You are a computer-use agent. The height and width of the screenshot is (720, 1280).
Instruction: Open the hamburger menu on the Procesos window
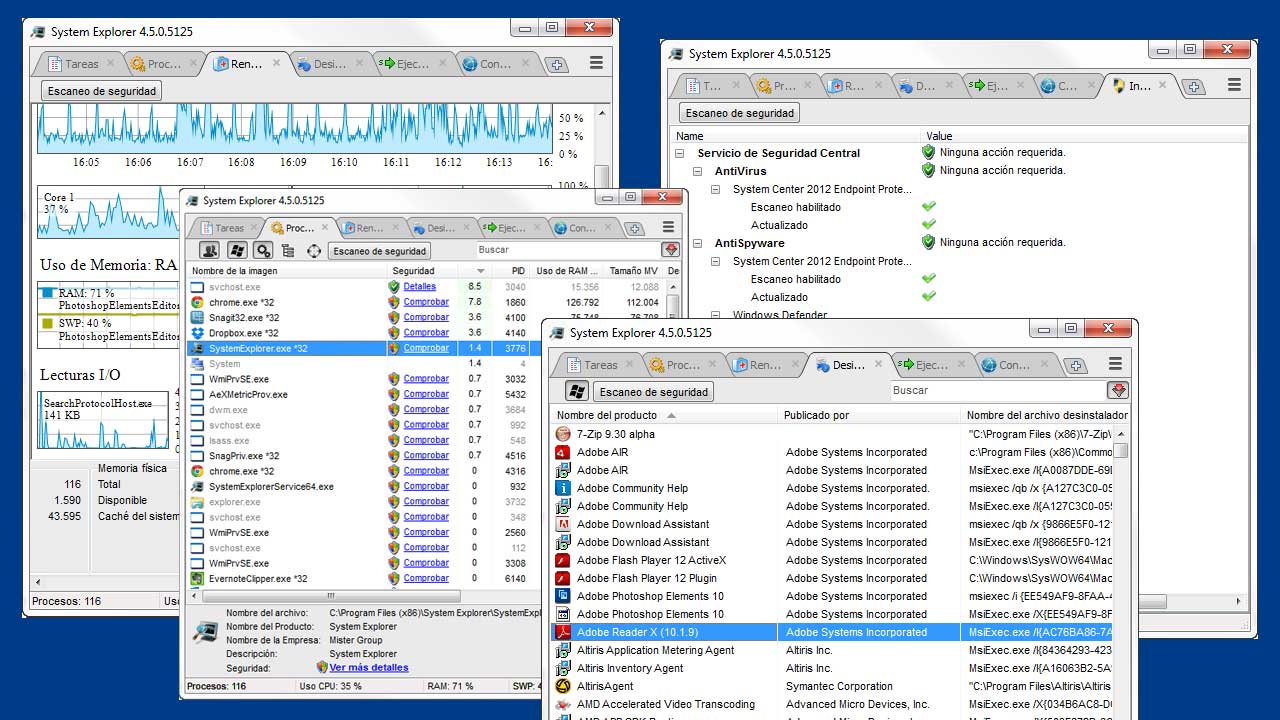pyautogui.click(x=668, y=227)
